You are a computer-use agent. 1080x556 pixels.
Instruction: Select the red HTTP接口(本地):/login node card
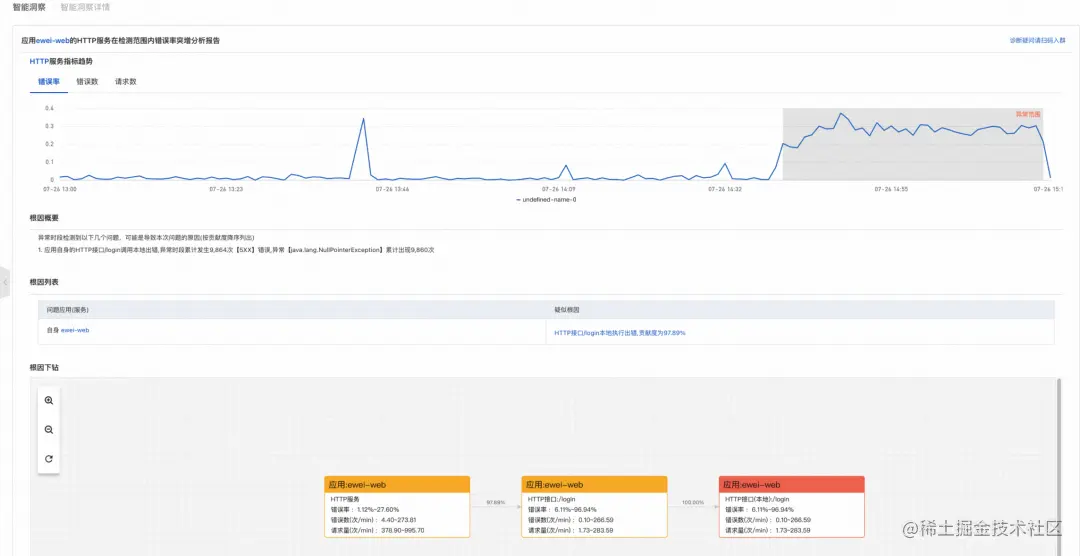point(791,506)
